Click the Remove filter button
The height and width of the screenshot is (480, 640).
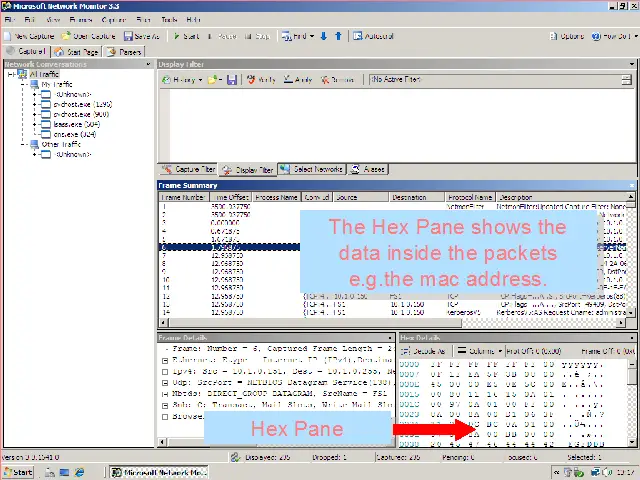coord(337,80)
